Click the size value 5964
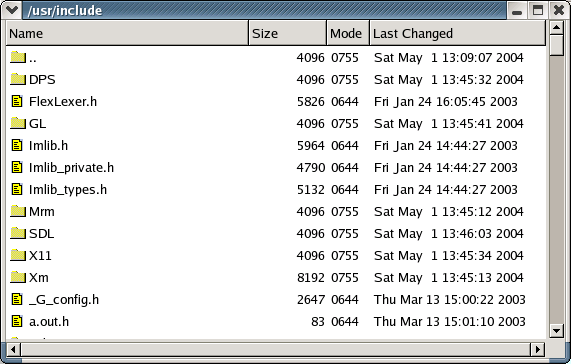571x364 pixels. 311,146
